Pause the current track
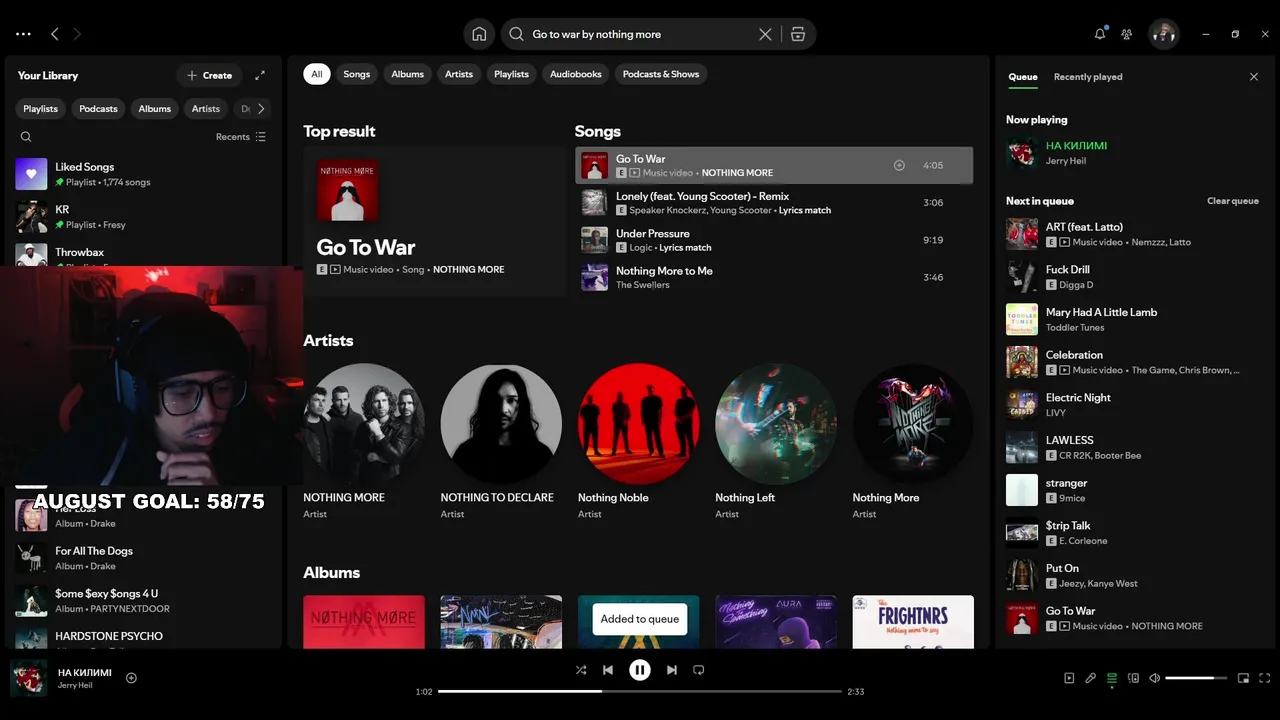The width and height of the screenshot is (1280, 720). 640,670
